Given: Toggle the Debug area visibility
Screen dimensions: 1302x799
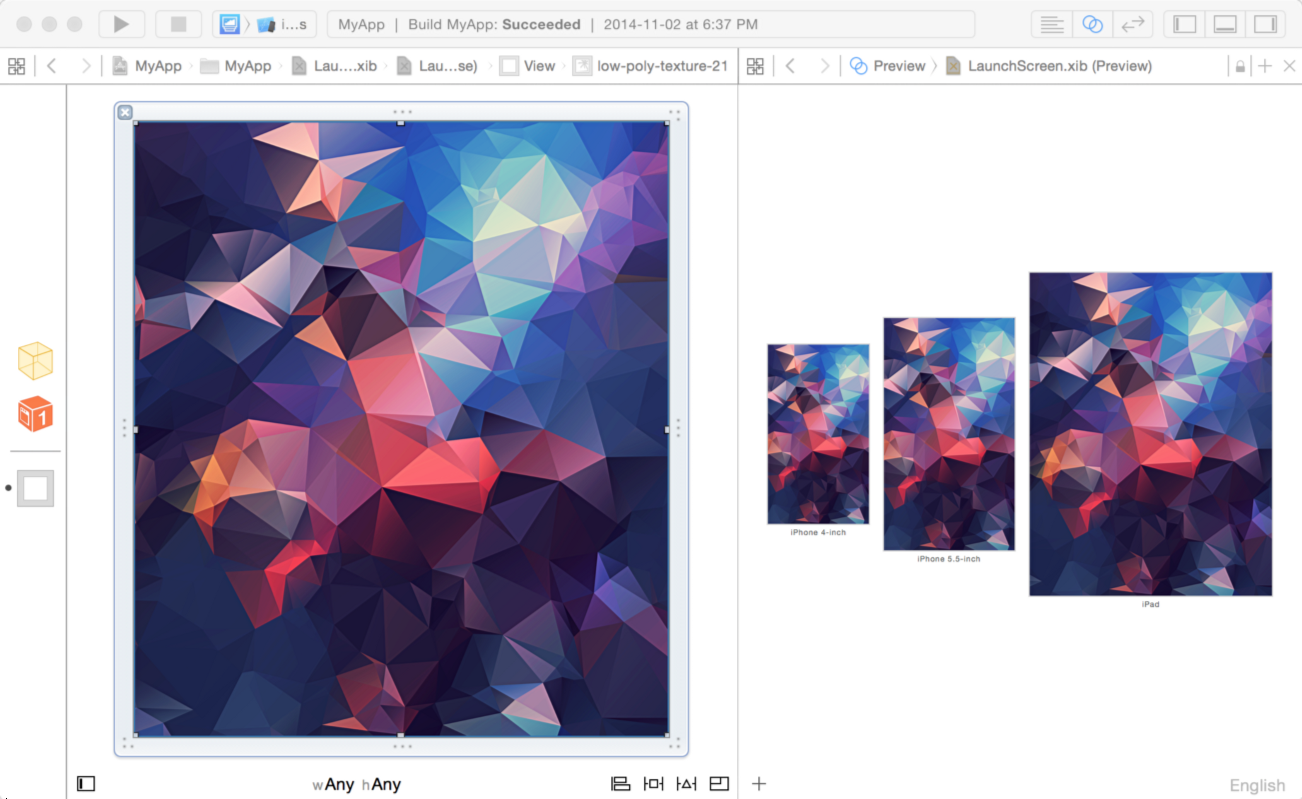Looking at the screenshot, I should (1225, 24).
